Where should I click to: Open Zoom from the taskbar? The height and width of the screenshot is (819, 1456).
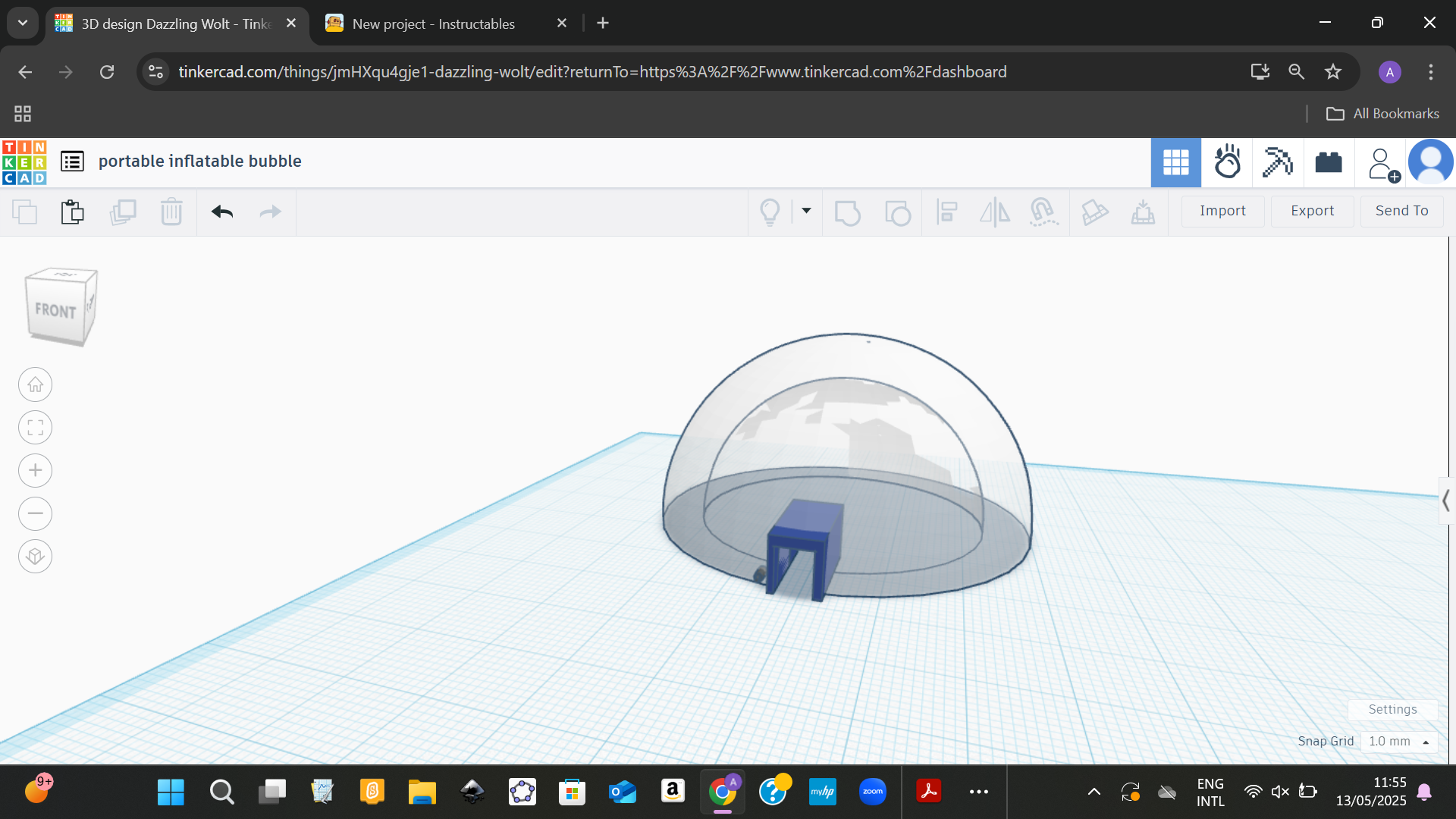[873, 792]
